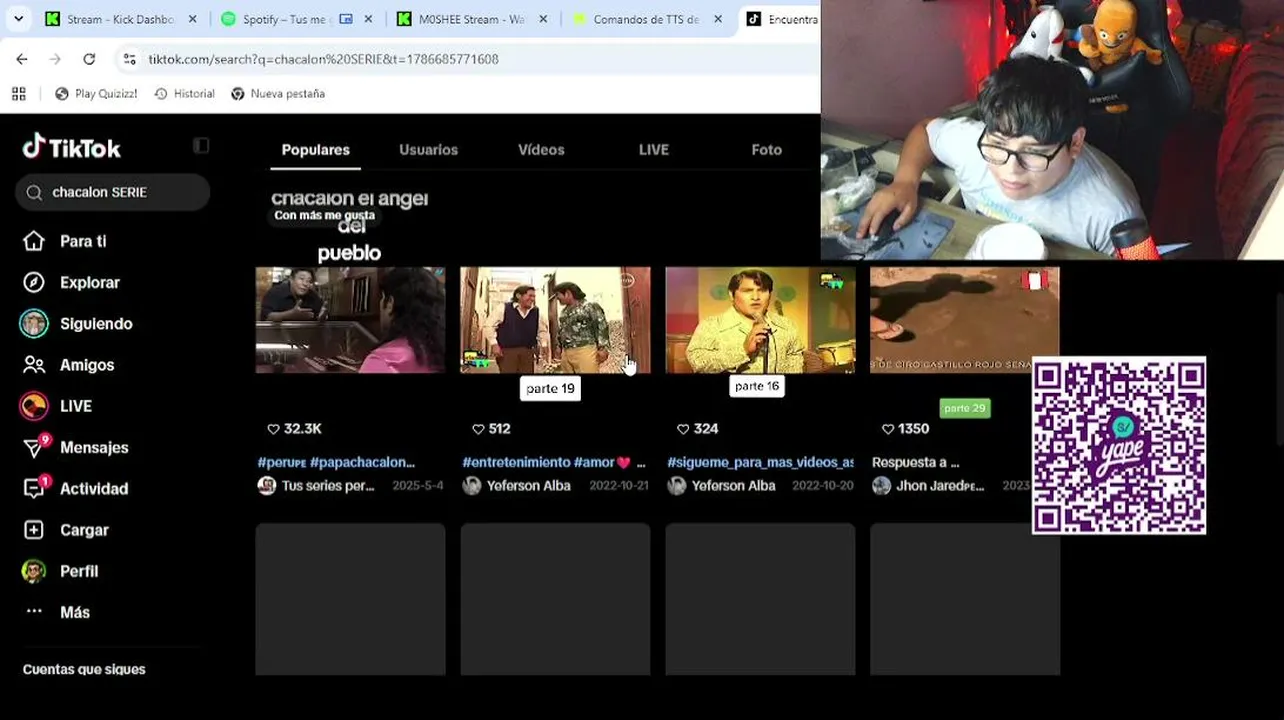Open the Mensajes icon with badge

pos(35,446)
